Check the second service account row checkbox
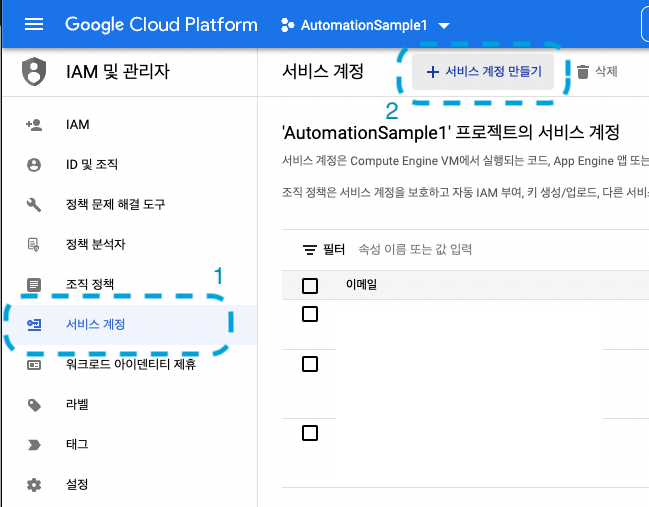This screenshot has height=507, width=649. coord(310,364)
